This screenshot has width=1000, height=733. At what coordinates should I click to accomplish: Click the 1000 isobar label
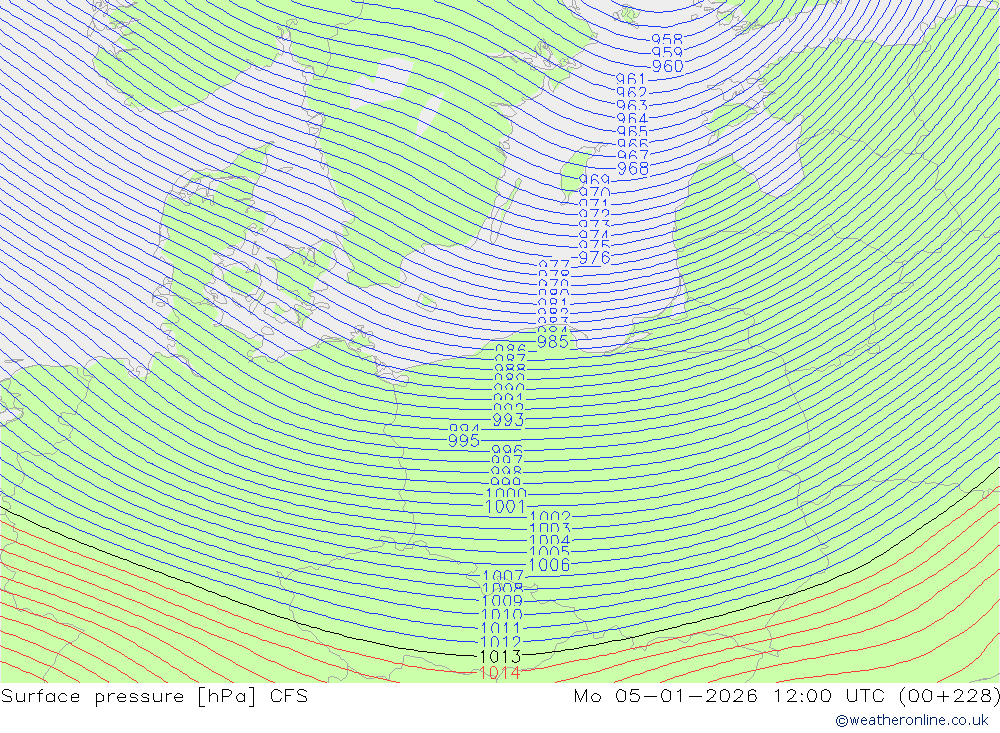coord(506,493)
